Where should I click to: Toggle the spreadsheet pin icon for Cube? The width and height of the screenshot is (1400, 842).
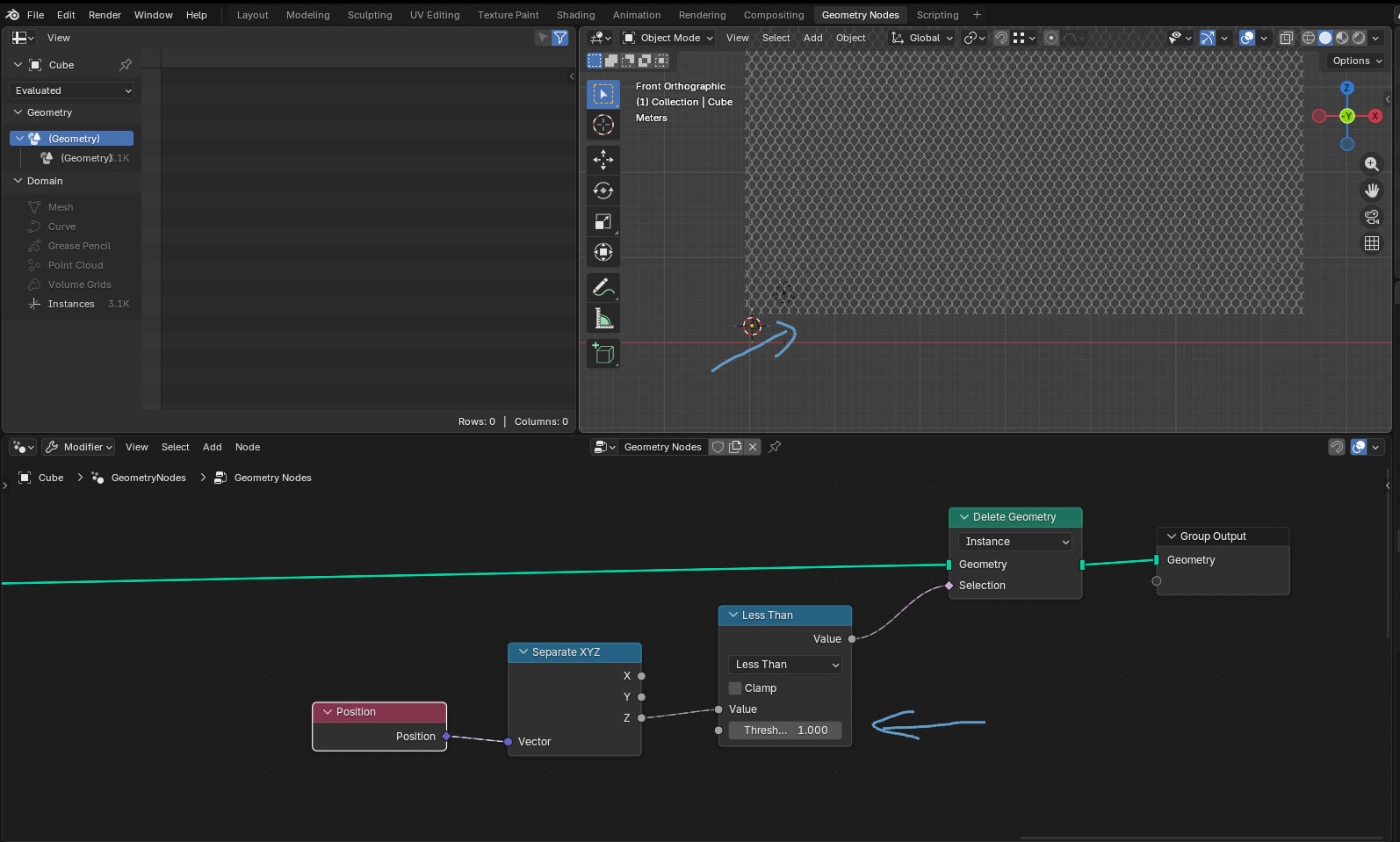[x=126, y=65]
